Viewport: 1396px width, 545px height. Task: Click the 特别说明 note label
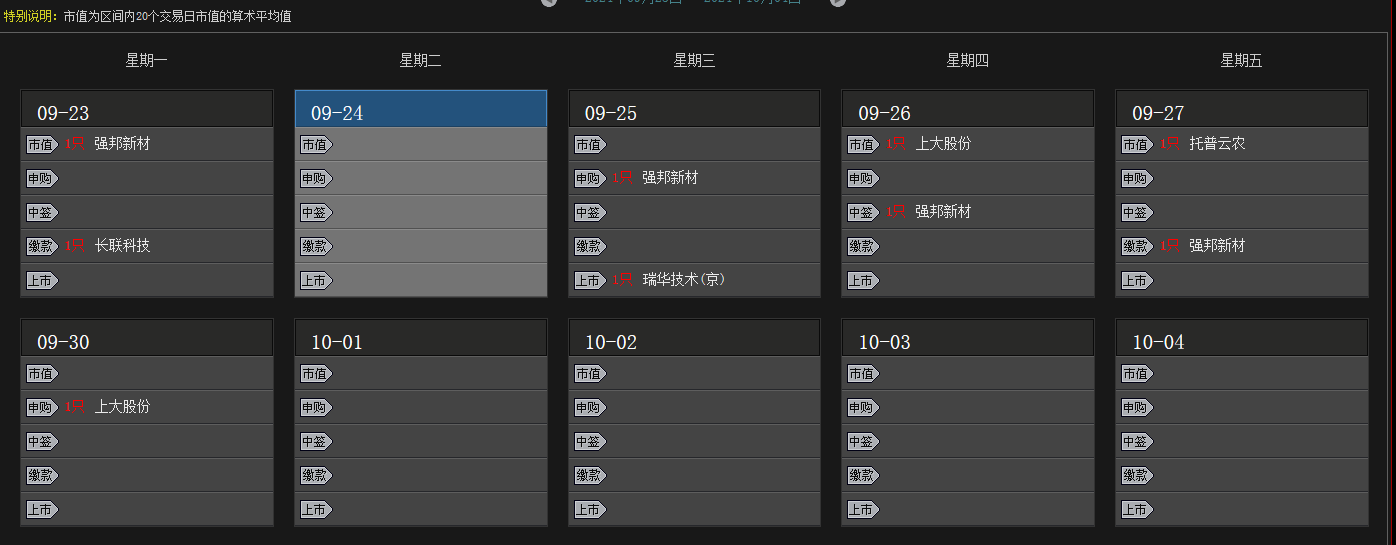click(x=31, y=16)
